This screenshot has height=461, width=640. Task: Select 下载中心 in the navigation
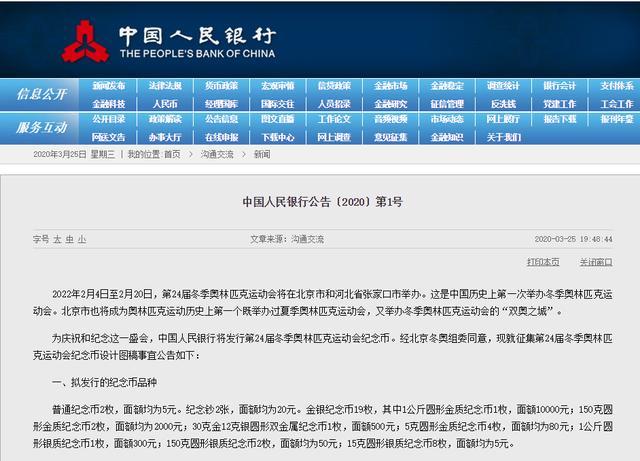(278, 137)
